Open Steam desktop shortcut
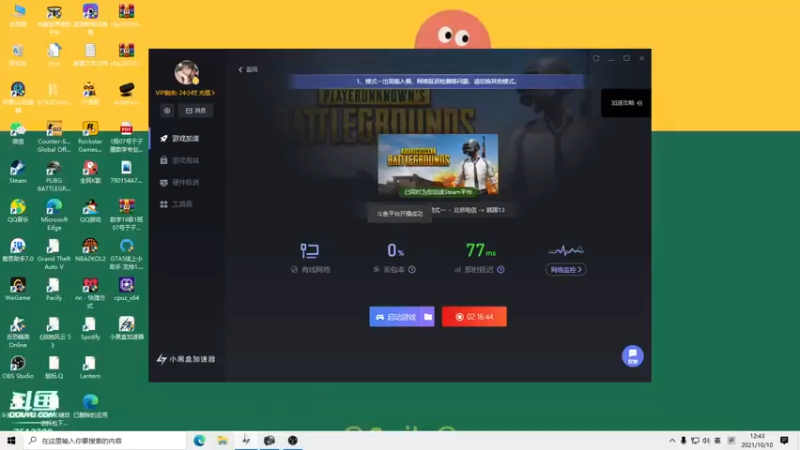 coord(17,172)
